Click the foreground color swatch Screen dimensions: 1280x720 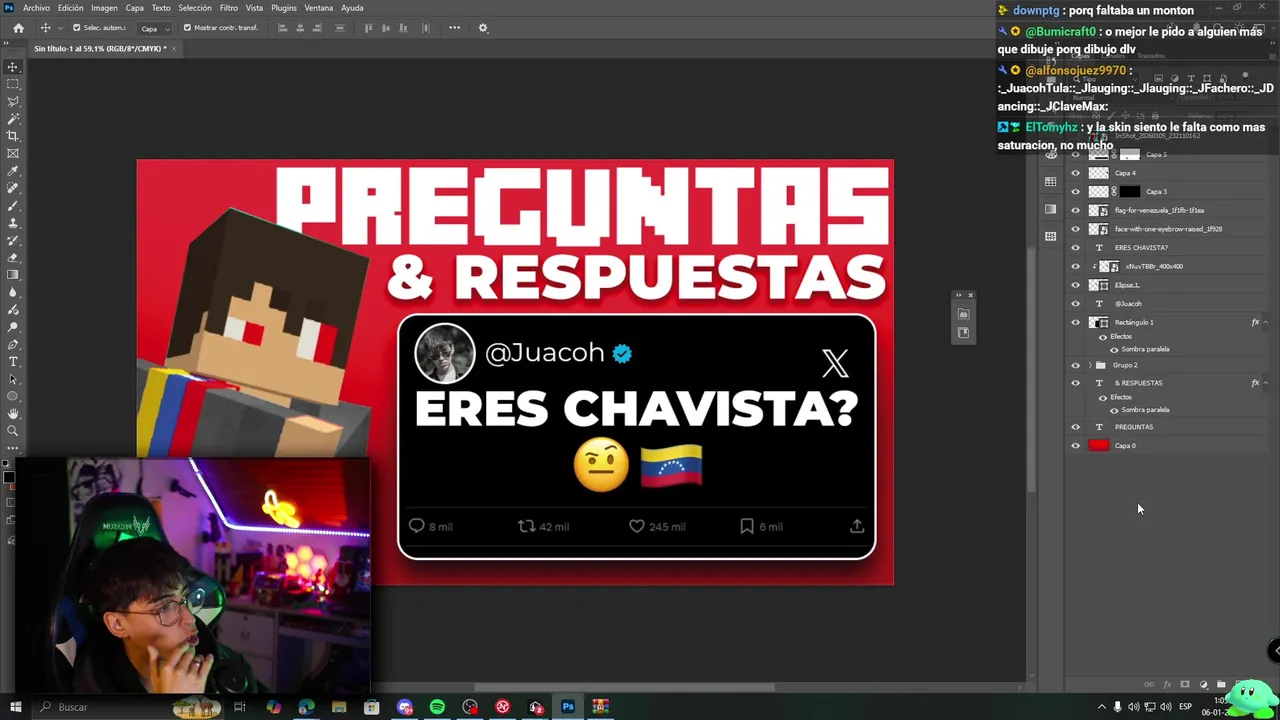(9, 477)
